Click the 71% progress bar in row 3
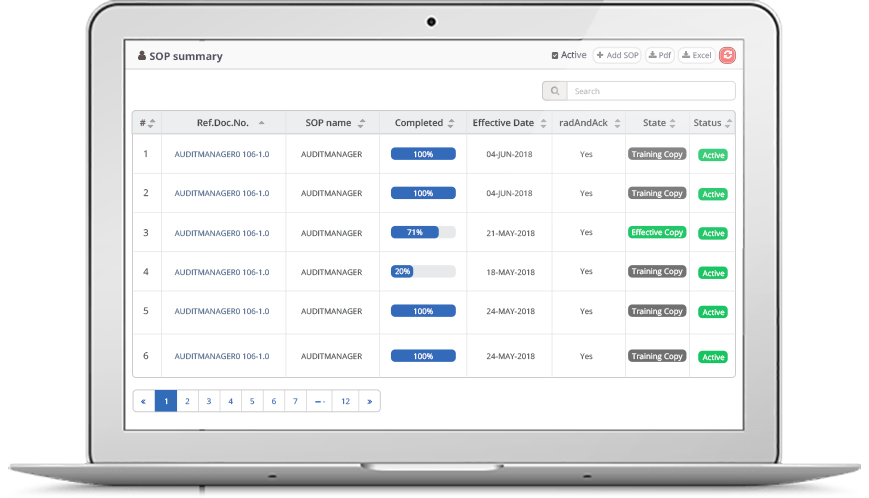The image size is (869, 498). [423, 232]
